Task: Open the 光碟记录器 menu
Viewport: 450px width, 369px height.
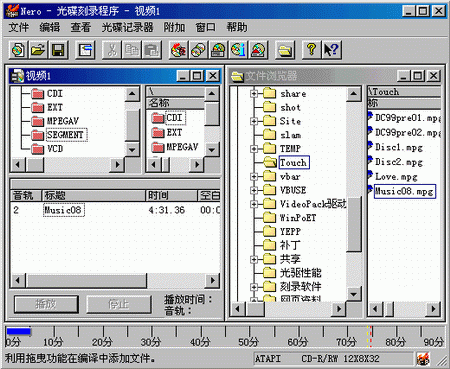Action: tap(127, 27)
